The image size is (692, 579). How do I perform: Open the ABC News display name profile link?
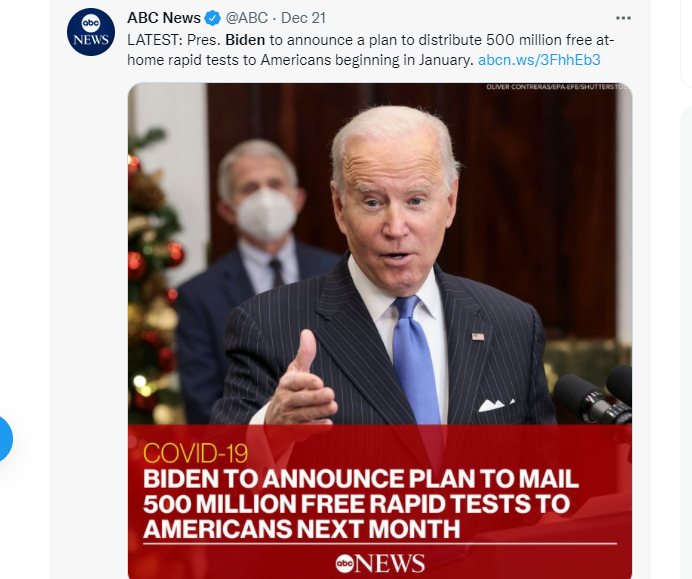tap(164, 18)
